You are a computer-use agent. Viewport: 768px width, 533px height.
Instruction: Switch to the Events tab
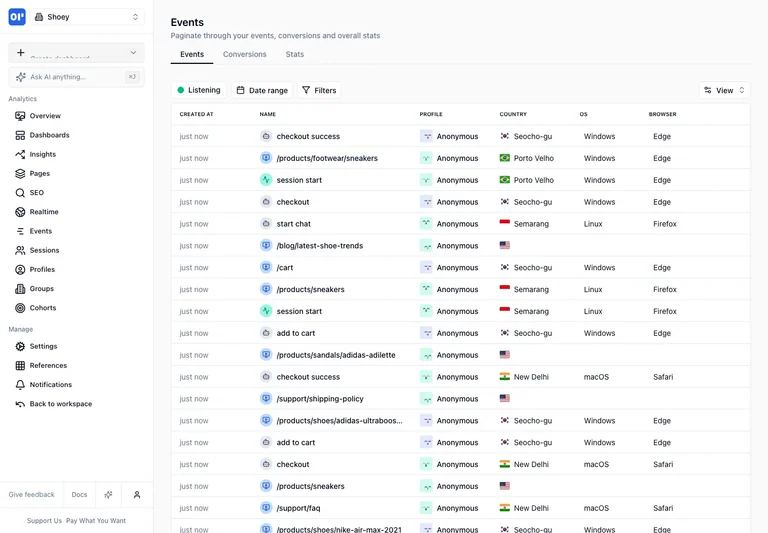pos(192,54)
